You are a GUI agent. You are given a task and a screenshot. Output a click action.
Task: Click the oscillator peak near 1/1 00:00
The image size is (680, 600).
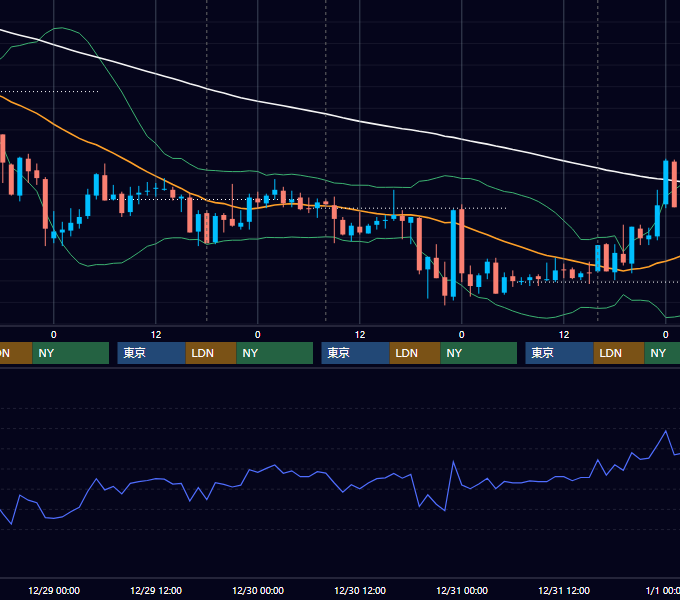point(666,431)
